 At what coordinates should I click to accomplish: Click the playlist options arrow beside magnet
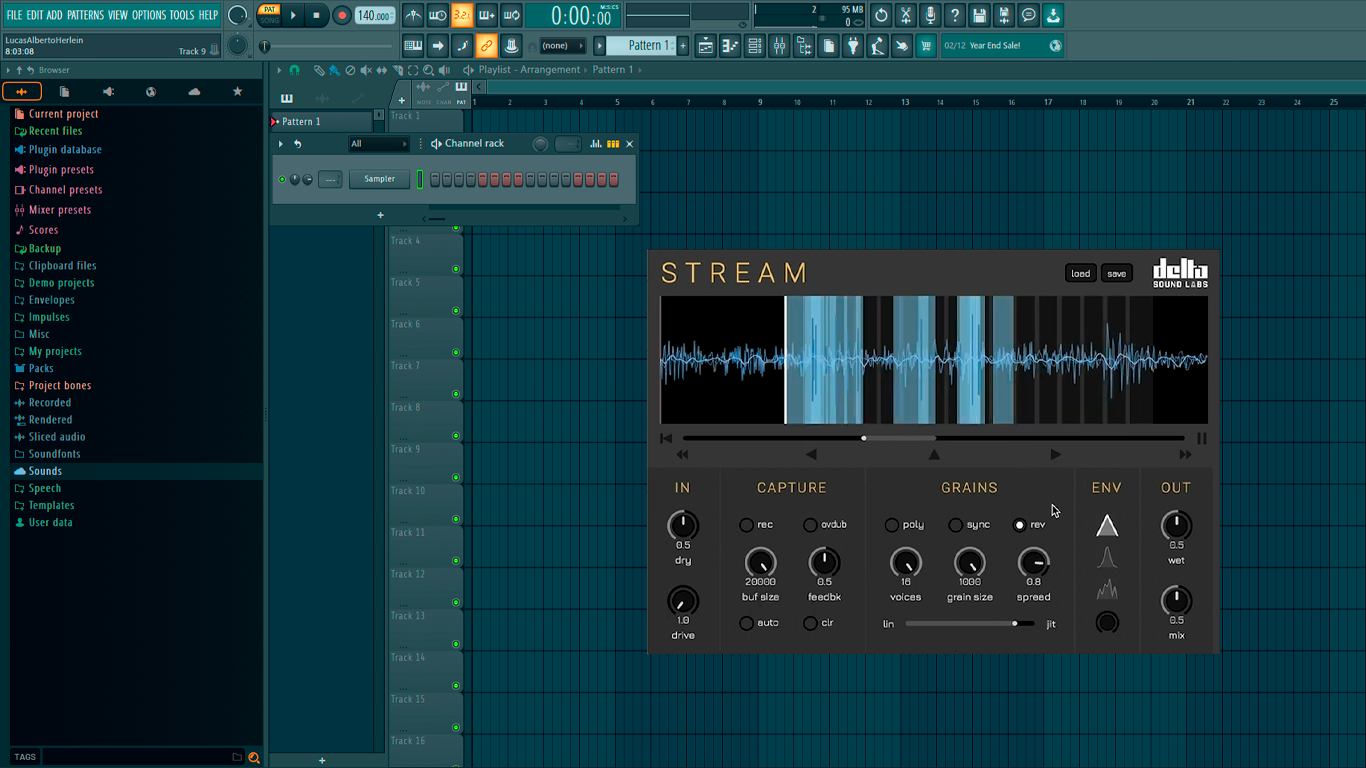point(280,70)
